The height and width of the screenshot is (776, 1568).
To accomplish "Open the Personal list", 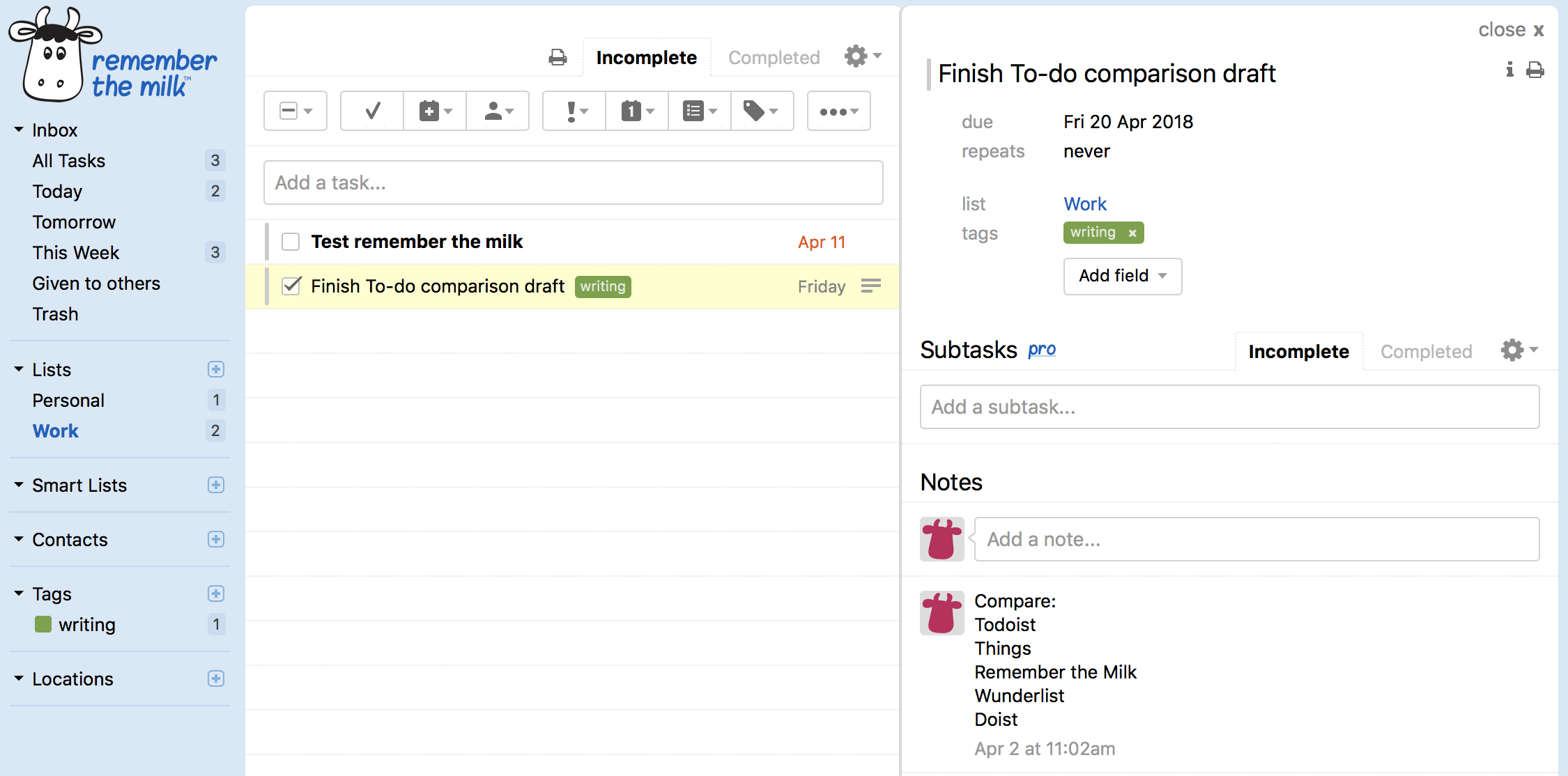I will point(68,401).
